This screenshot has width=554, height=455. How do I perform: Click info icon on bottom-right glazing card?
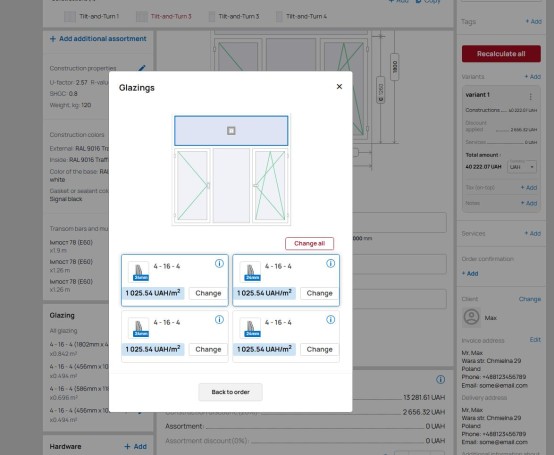pyautogui.click(x=331, y=320)
